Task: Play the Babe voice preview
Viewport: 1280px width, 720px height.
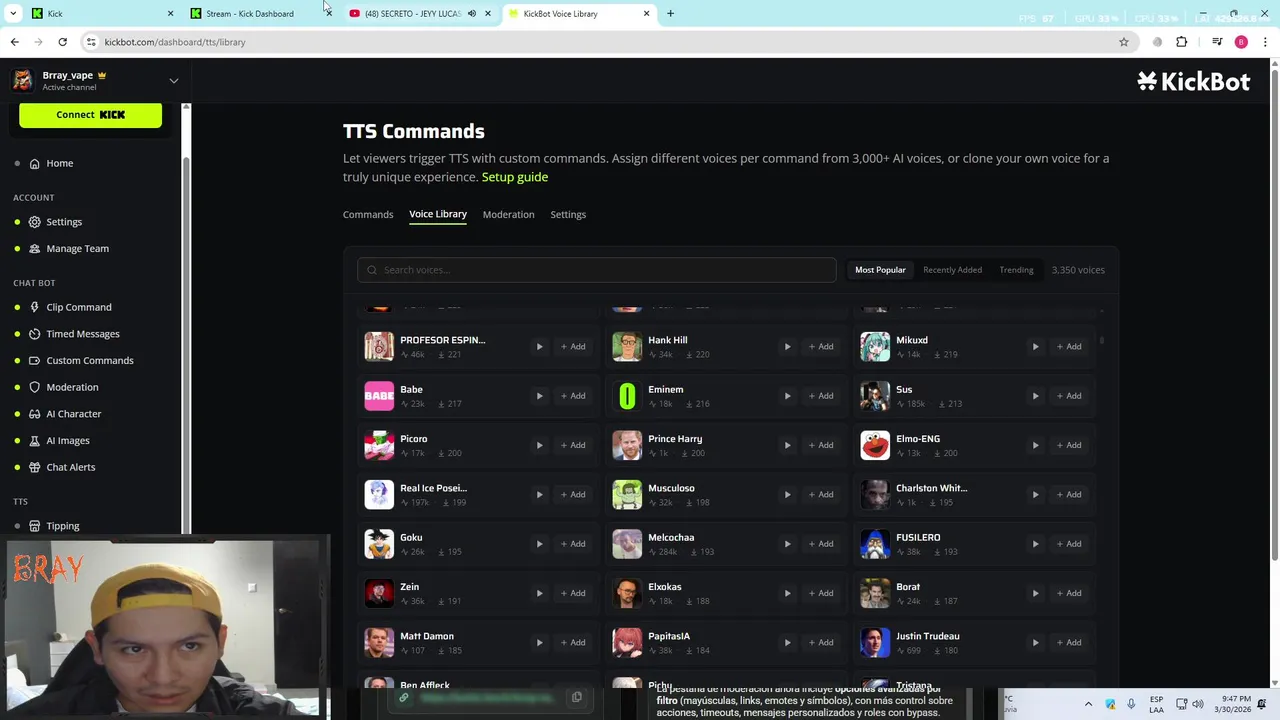Action: [x=539, y=396]
